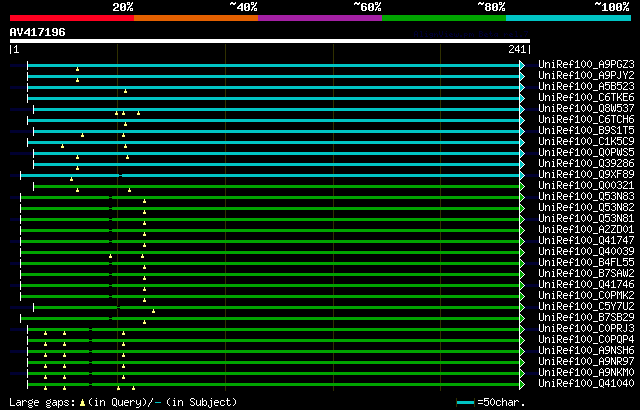Click the purple ~60% identity legend segment
The image size is (640, 410).
[320, 18]
